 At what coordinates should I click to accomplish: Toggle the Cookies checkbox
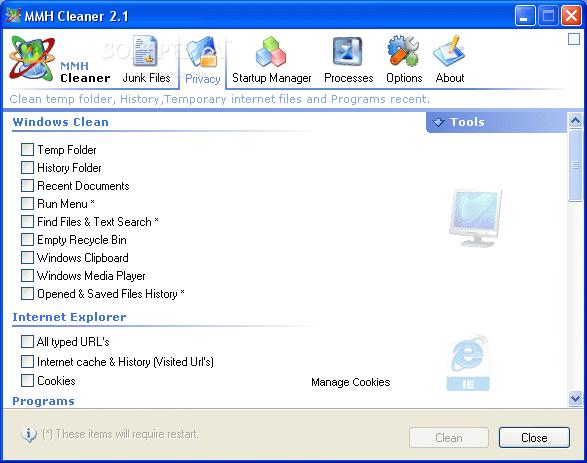pos(27,381)
